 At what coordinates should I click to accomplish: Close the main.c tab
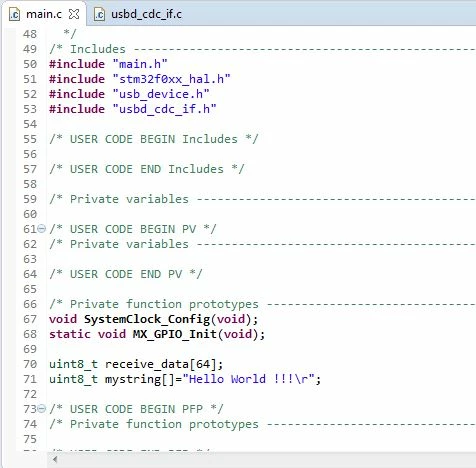click(74, 14)
